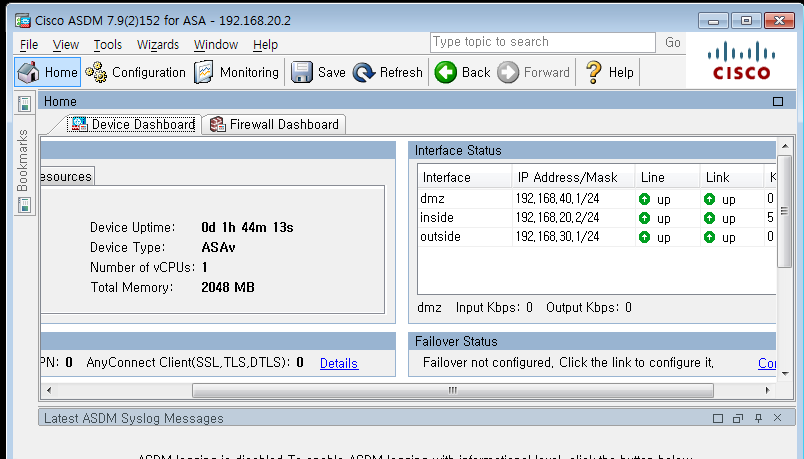This screenshot has height=459, width=804.
Task: Click dmz Line status up icon
Action: 645,199
